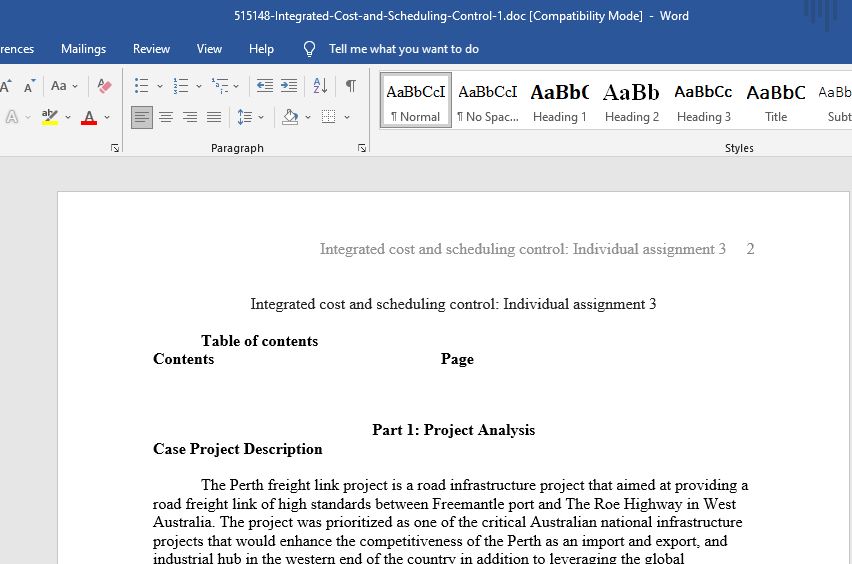Launch Font dialog box launcher
Viewport: 852px width, 564px height.
click(115, 148)
